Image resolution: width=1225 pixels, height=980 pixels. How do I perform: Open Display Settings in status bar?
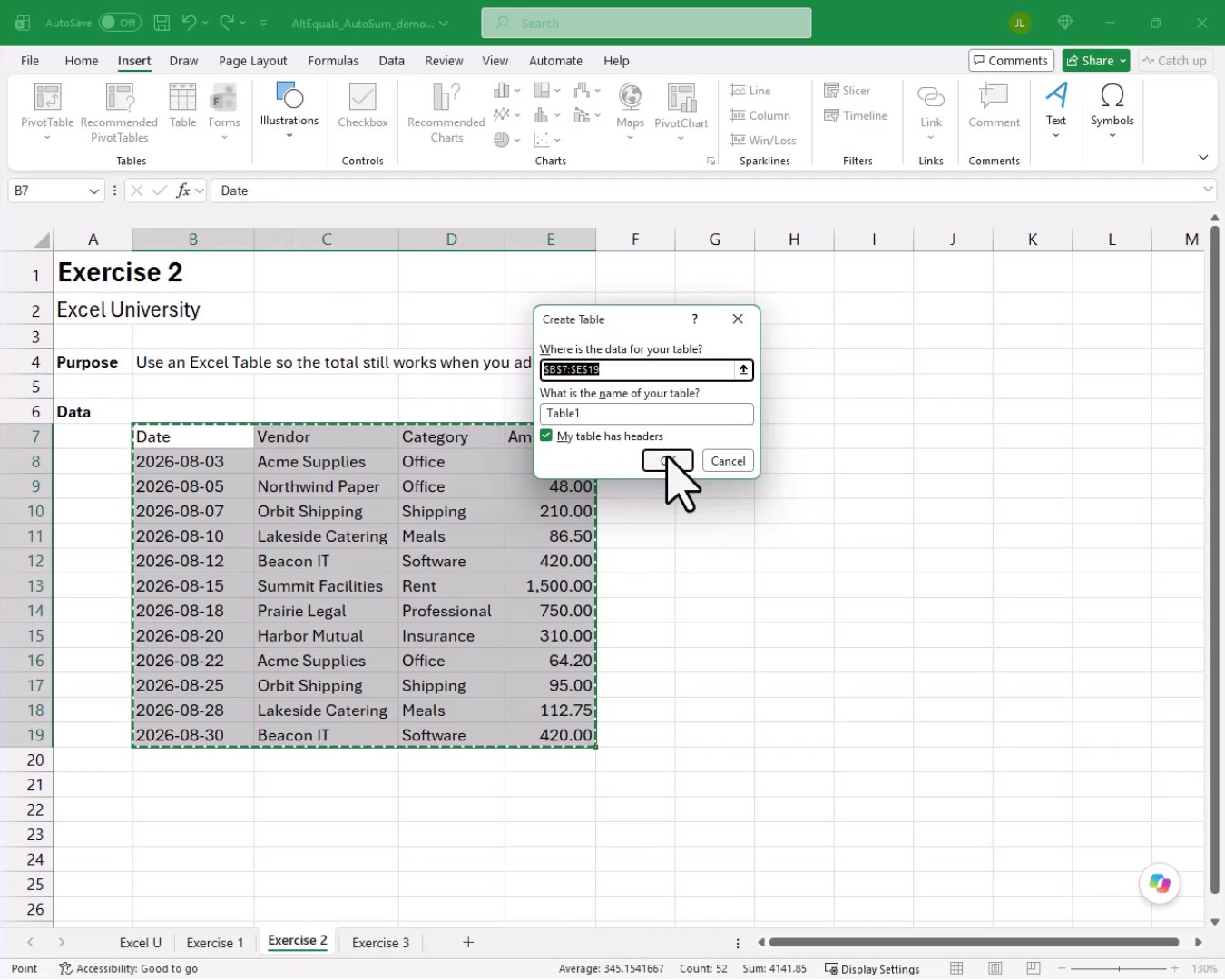872,969
